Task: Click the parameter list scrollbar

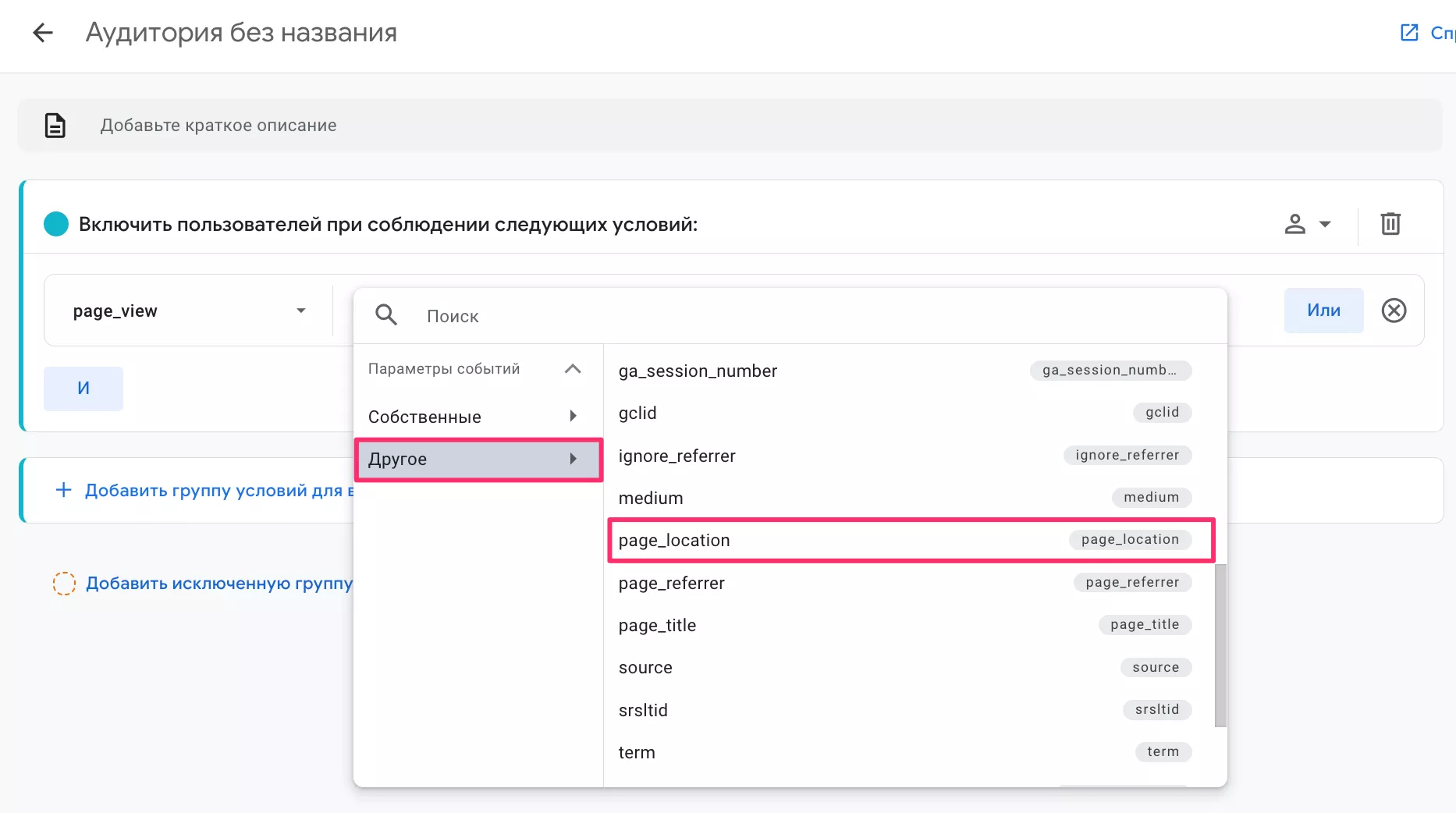Action: click(1220, 644)
